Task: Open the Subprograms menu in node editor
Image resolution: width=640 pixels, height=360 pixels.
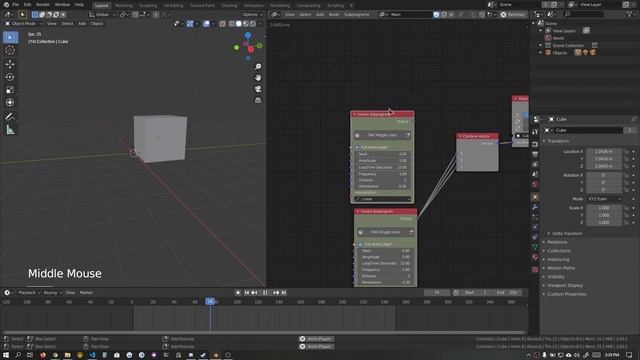Action: 357,14
